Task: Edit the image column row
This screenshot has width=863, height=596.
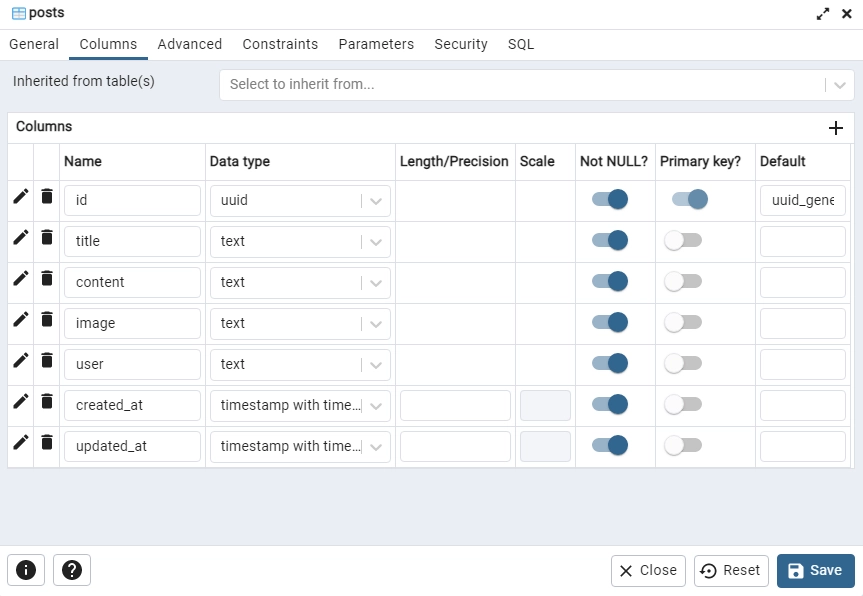Action: (21, 320)
